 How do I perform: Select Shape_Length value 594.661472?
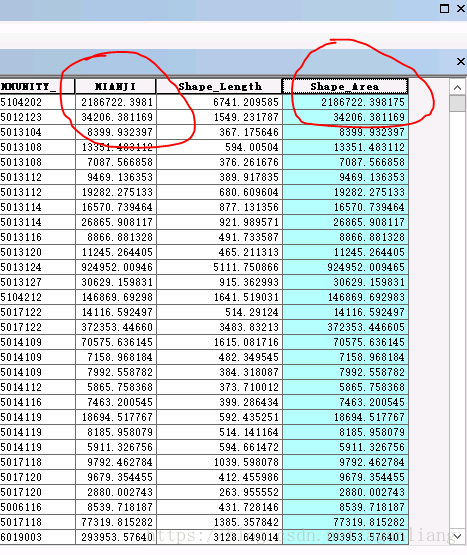[x=220, y=447]
